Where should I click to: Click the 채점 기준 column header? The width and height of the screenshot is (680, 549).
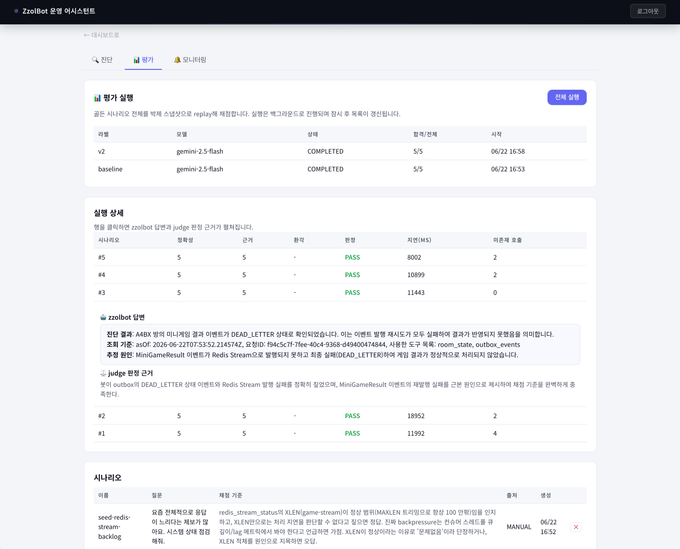pyautogui.click(x=230, y=495)
